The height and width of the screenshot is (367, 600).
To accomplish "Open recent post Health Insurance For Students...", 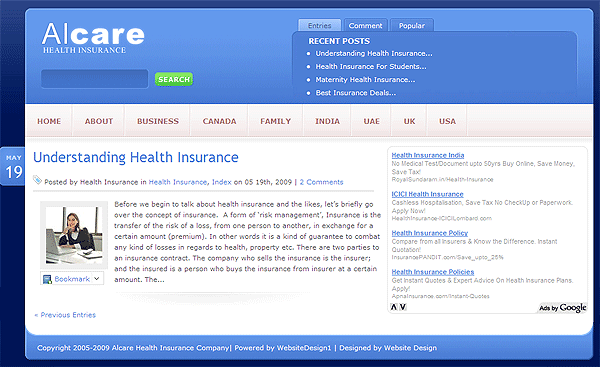I will coord(370,67).
